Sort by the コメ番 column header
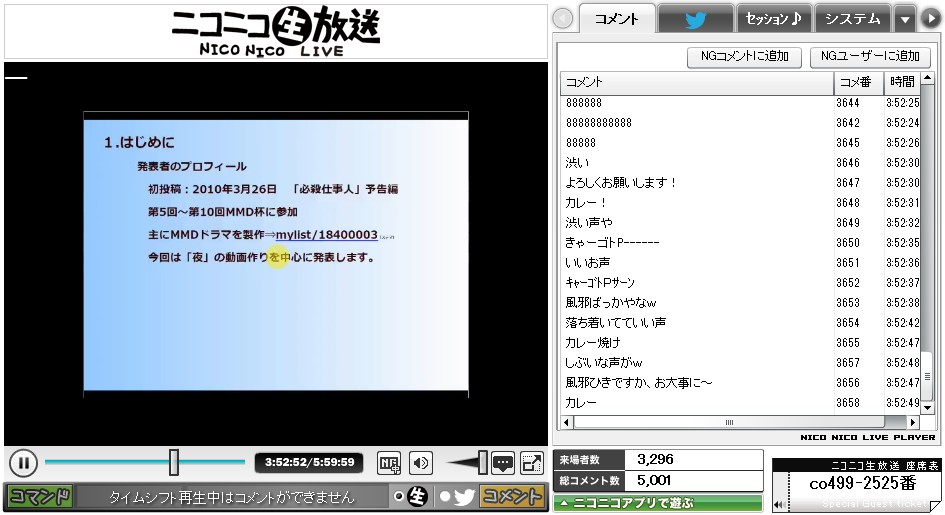This screenshot has width=945, height=515. [858, 83]
